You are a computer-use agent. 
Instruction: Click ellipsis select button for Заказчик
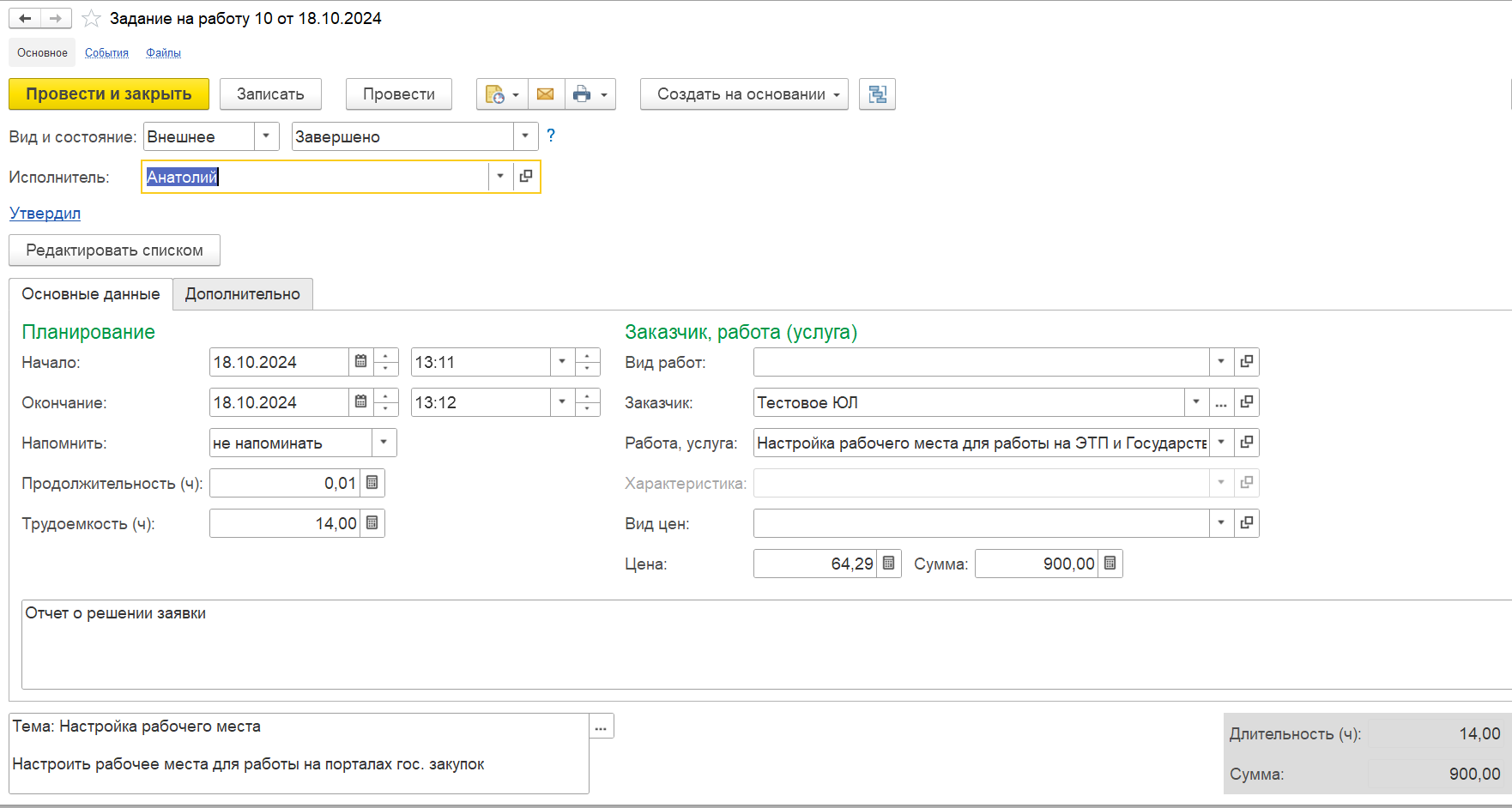point(1221,402)
